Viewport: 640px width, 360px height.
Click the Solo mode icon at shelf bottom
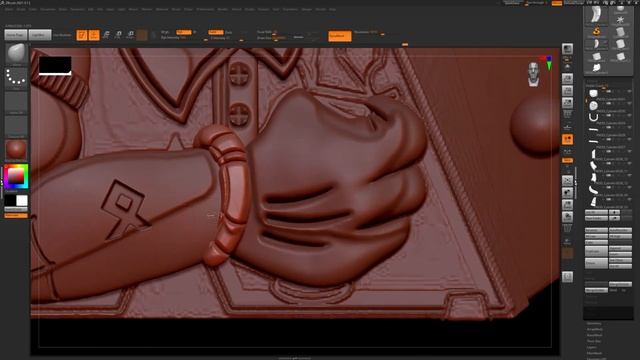pos(567,277)
